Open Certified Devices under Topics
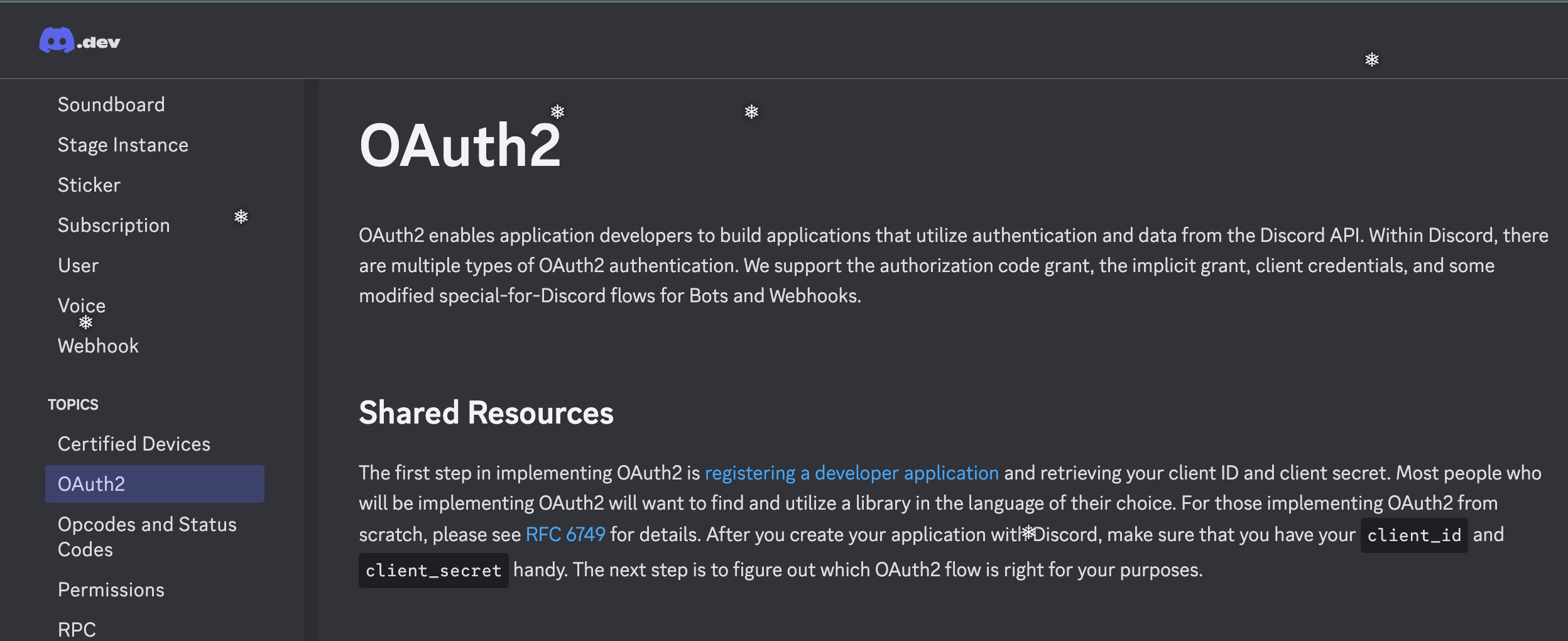The height and width of the screenshot is (641, 1568). point(134,444)
